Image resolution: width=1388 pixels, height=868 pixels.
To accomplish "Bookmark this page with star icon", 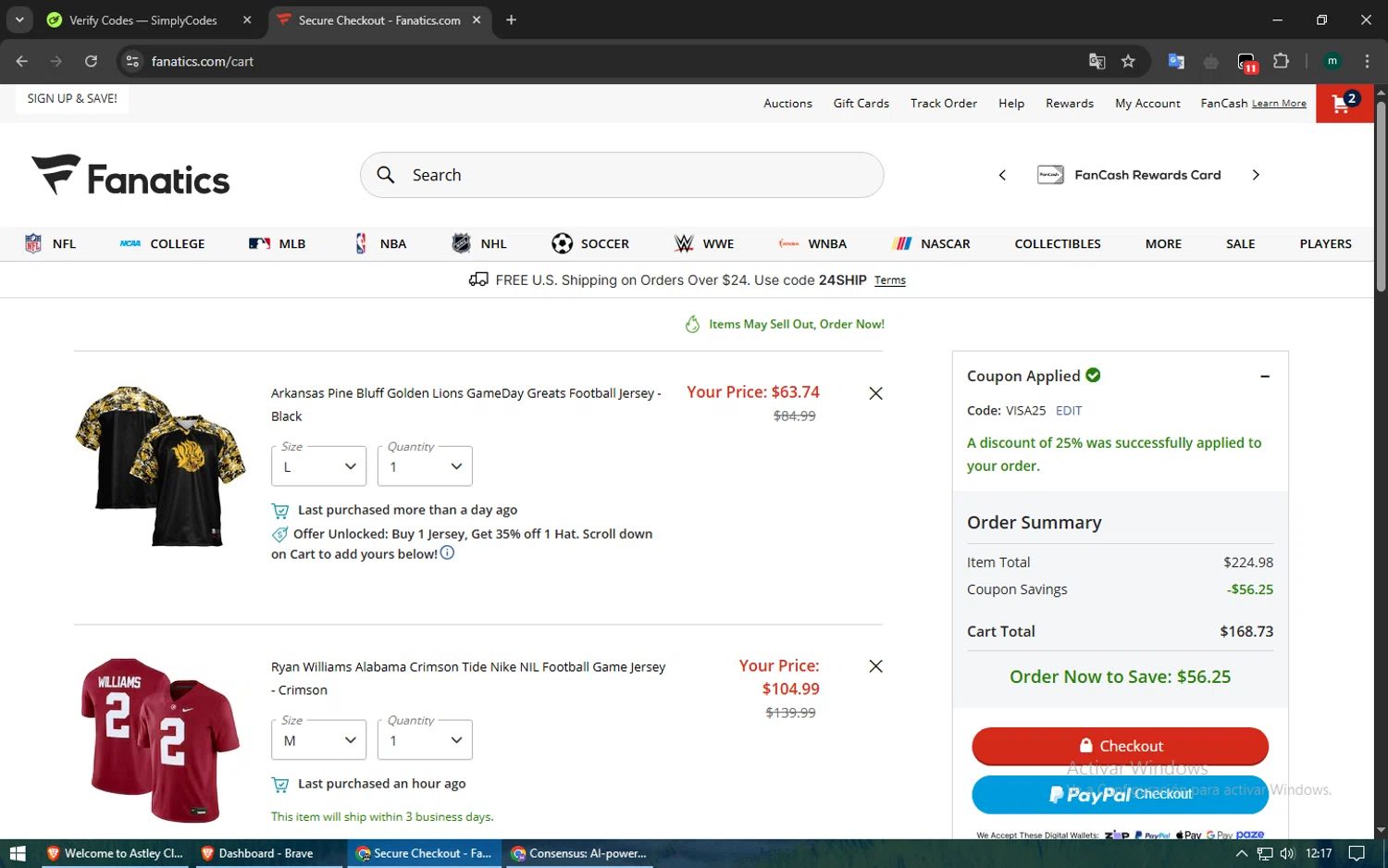I will [1128, 61].
